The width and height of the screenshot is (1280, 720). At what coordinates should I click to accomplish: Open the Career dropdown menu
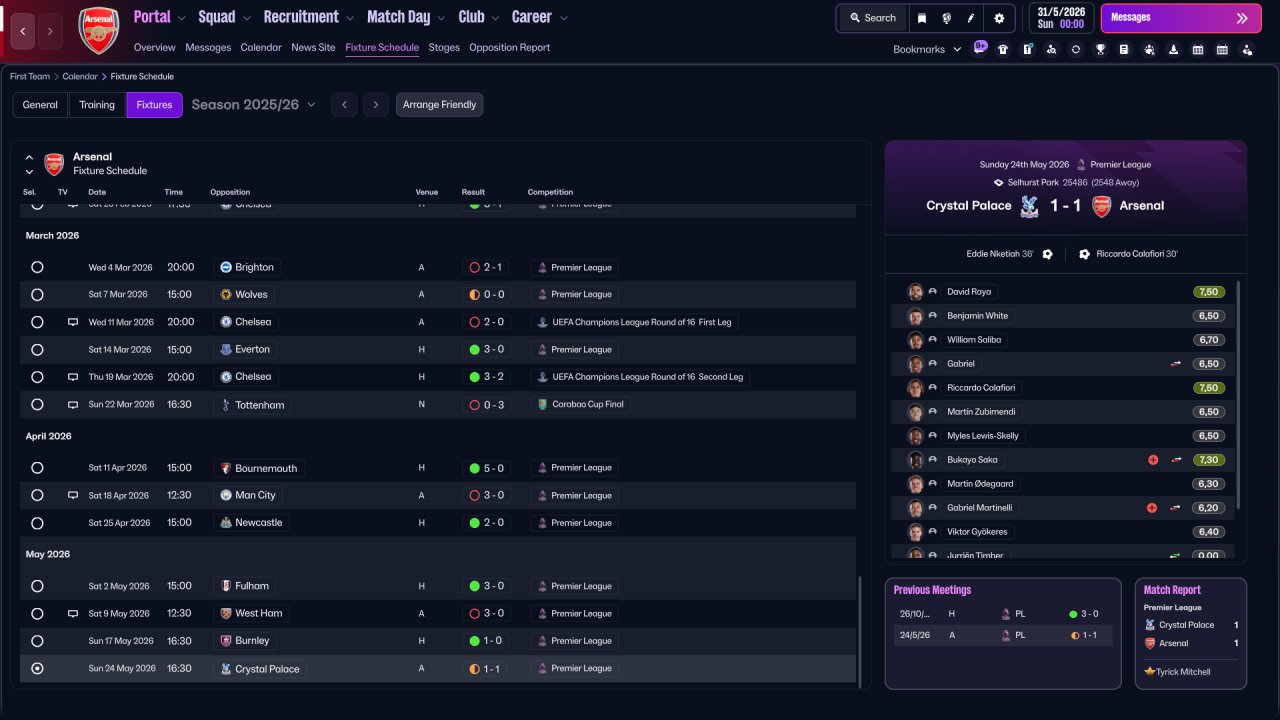(539, 17)
